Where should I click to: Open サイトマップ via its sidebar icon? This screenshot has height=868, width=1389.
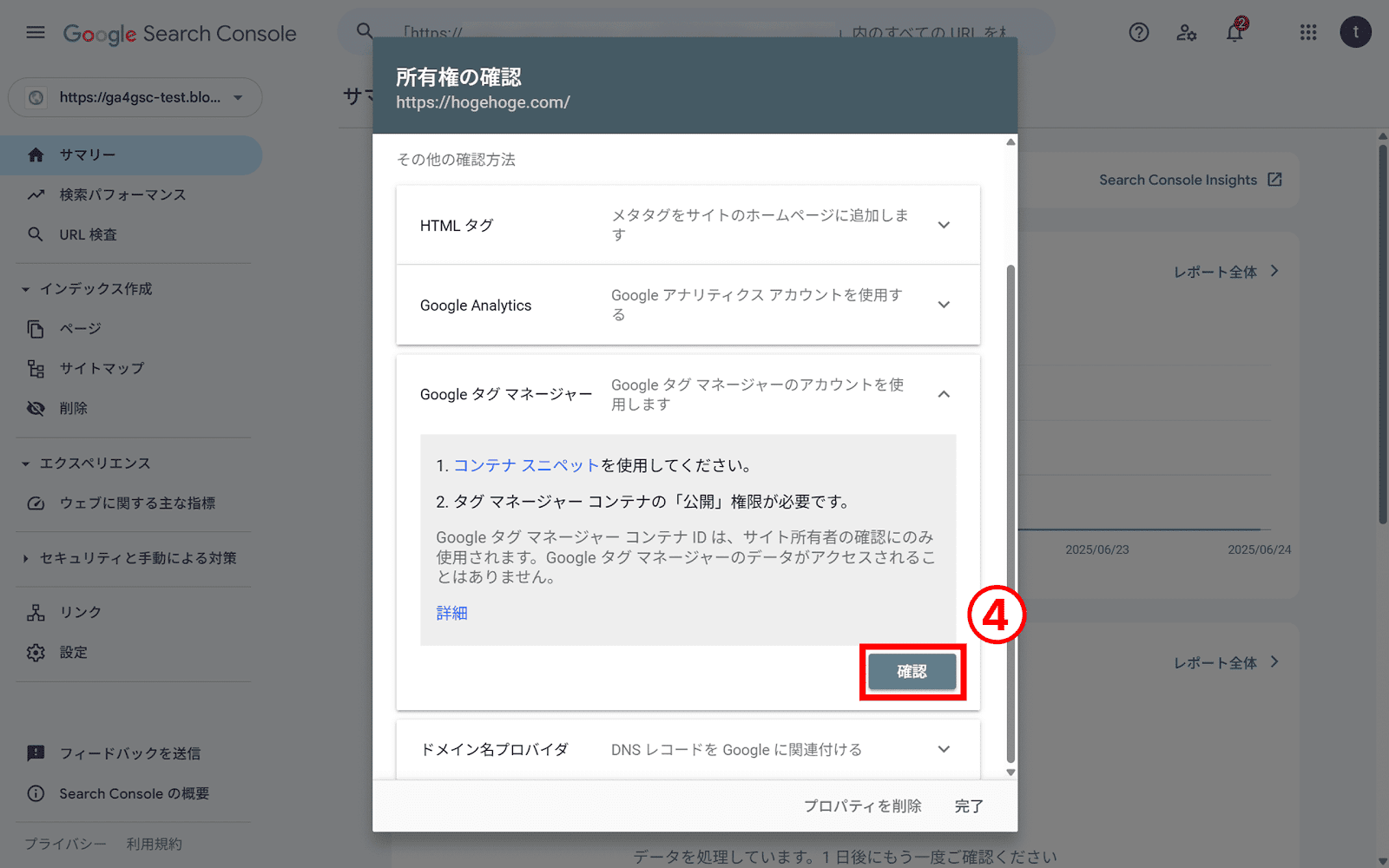click(35, 368)
